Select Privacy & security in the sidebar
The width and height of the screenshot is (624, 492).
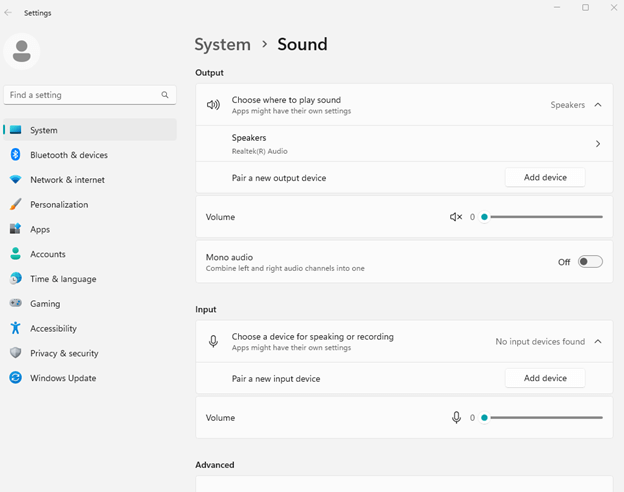pos(63,353)
